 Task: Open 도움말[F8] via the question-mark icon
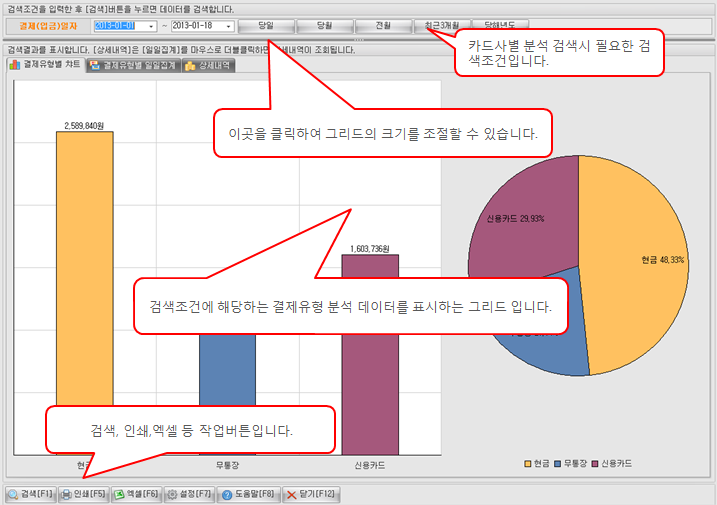tap(227, 494)
